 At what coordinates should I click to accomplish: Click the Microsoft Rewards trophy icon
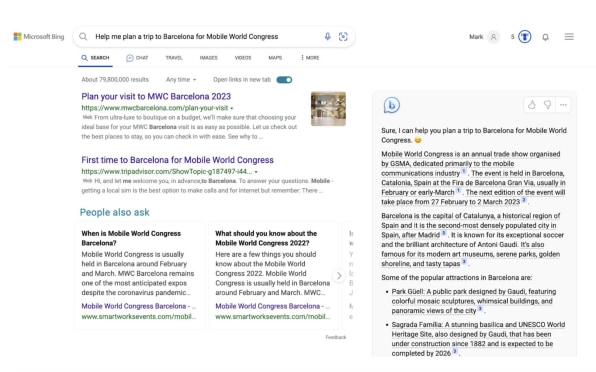pyautogui.click(x=525, y=37)
